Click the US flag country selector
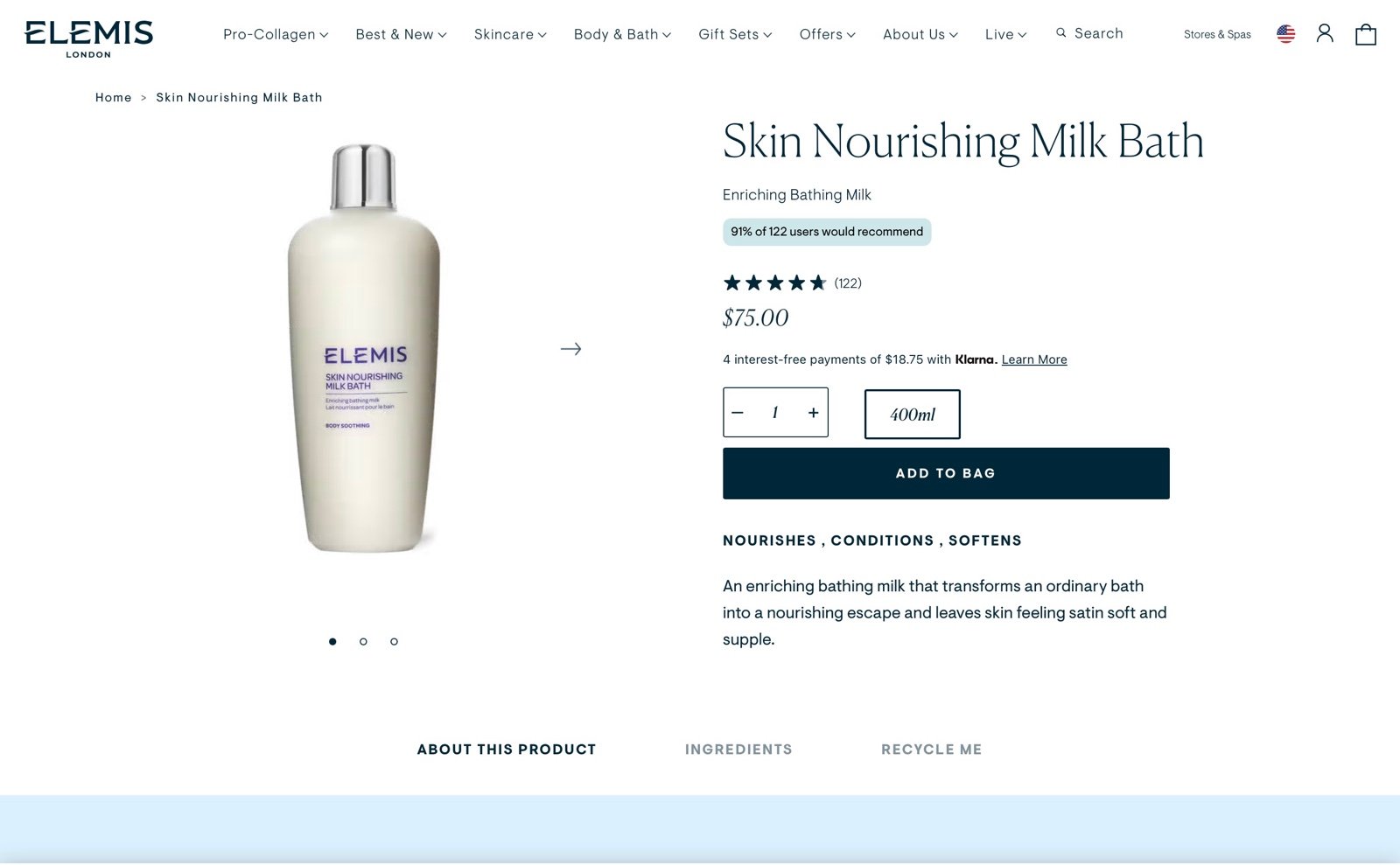The image size is (1400, 865). 1285,34
